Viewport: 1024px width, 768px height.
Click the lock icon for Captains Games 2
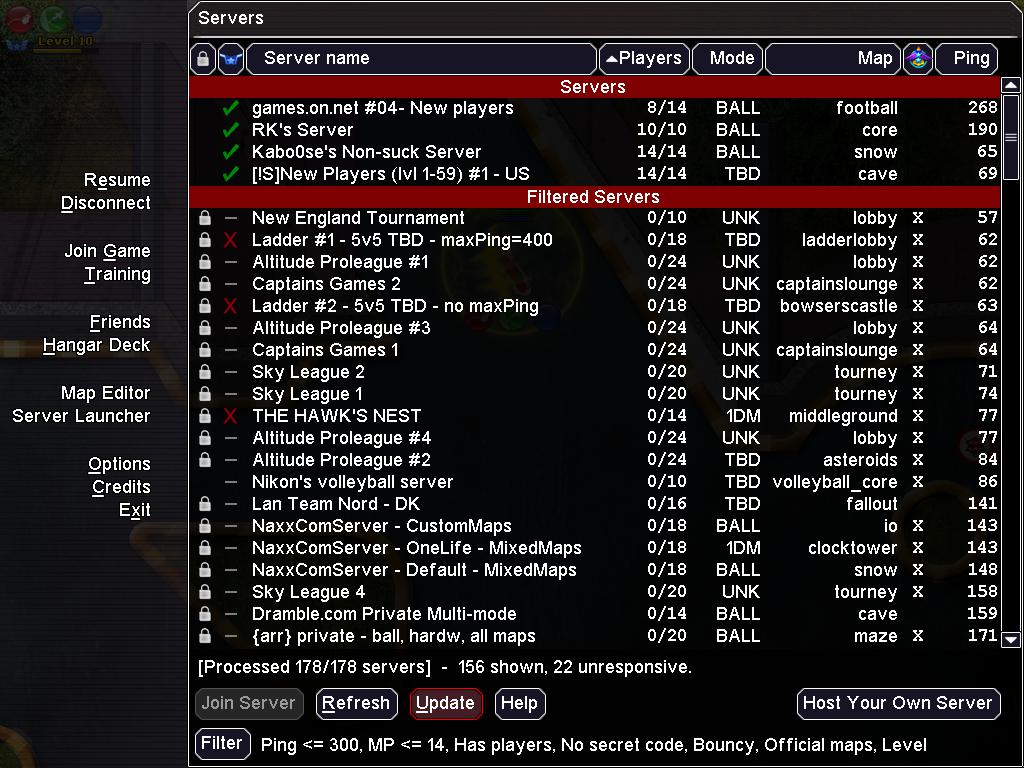pos(204,284)
